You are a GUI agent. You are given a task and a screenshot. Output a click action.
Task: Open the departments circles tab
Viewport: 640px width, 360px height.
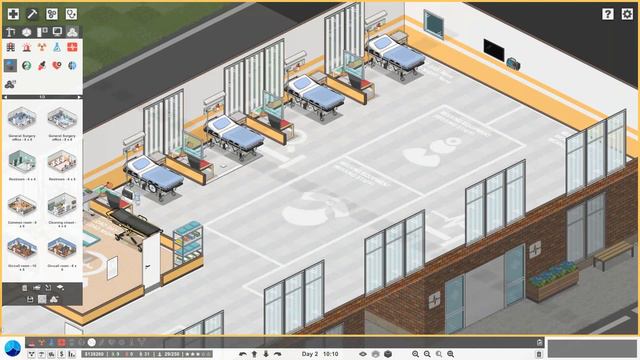52,14
